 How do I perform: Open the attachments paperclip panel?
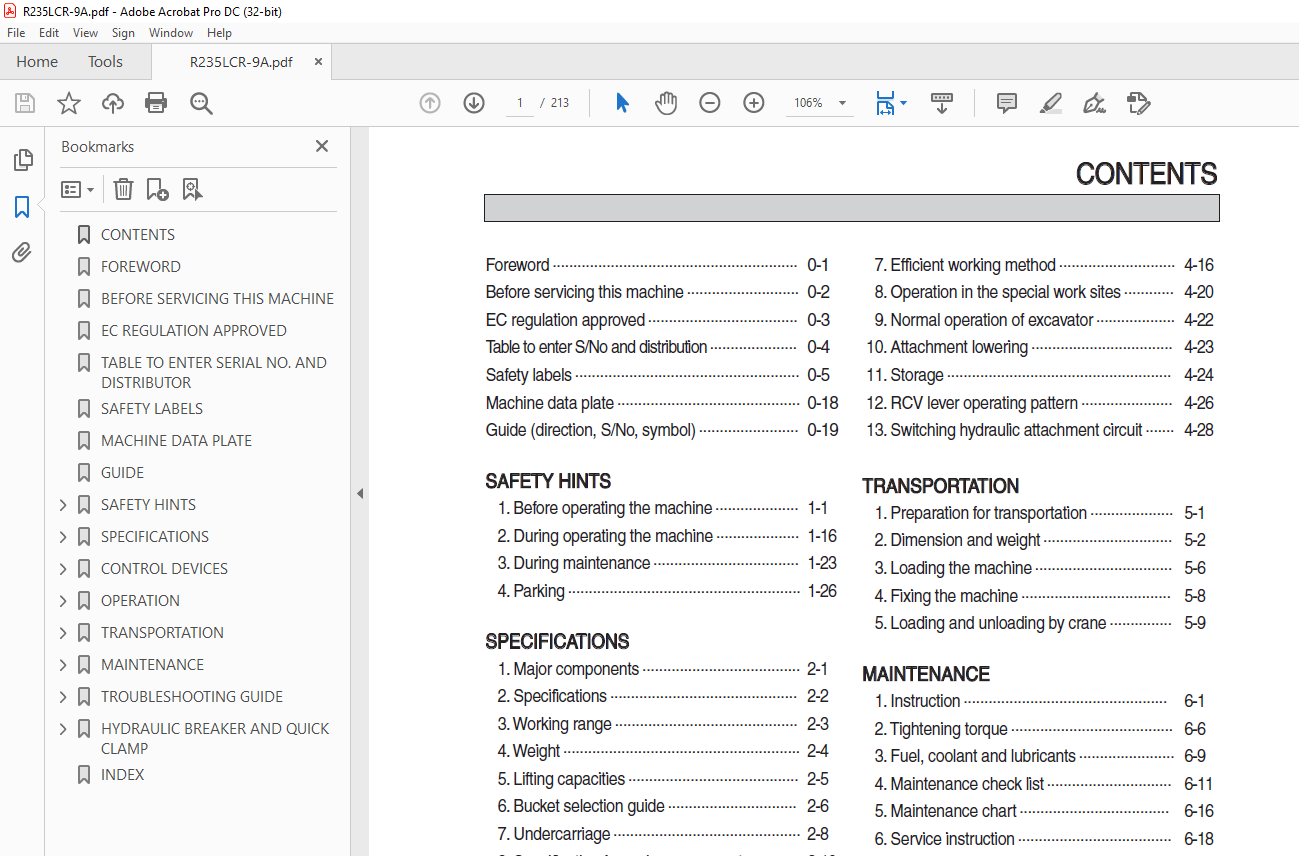click(x=22, y=253)
